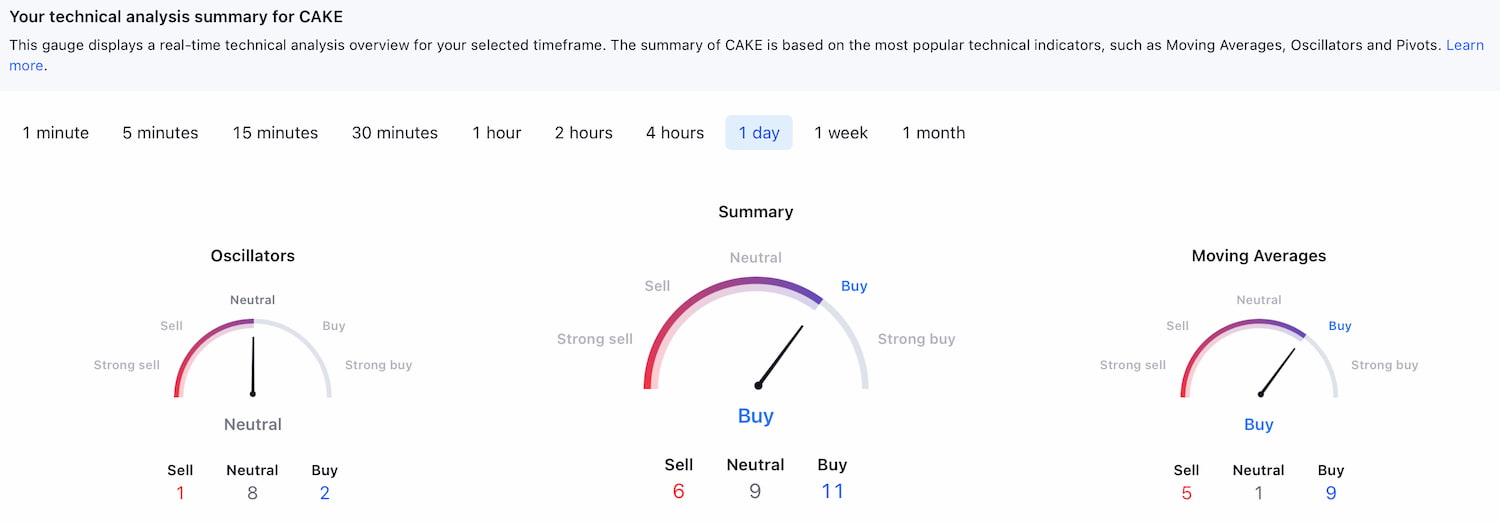Switch to 1 week timeframe
1500x524 pixels.
point(841,133)
